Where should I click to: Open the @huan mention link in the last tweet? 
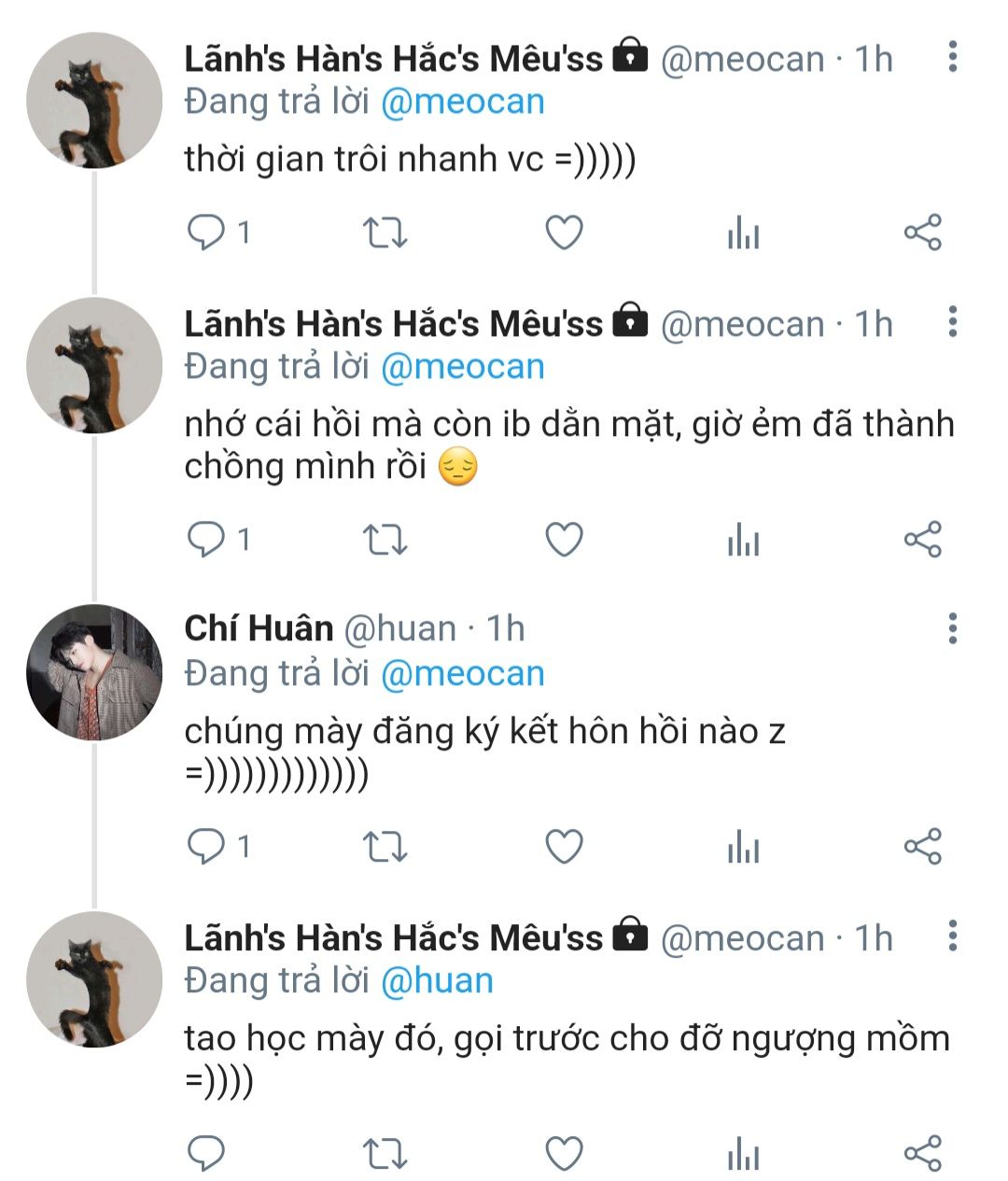pyautogui.click(x=438, y=980)
